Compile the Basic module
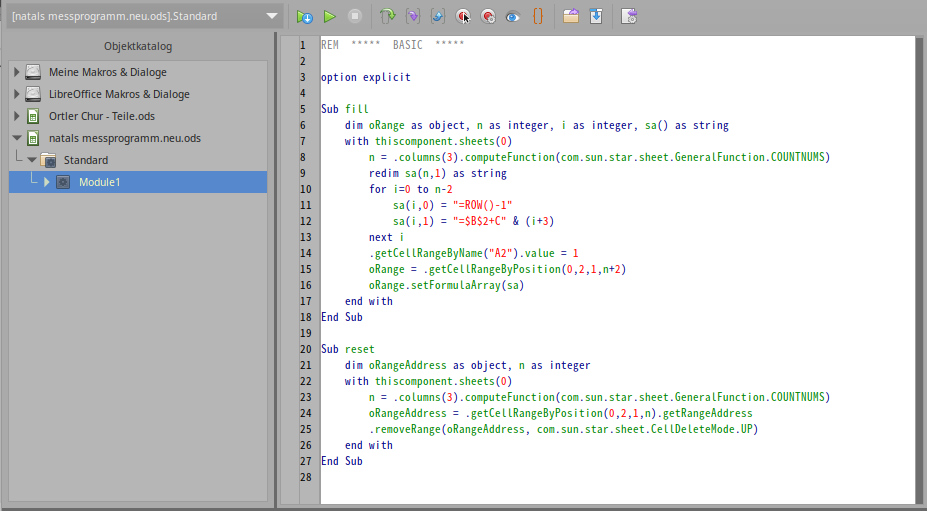 point(304,17)
